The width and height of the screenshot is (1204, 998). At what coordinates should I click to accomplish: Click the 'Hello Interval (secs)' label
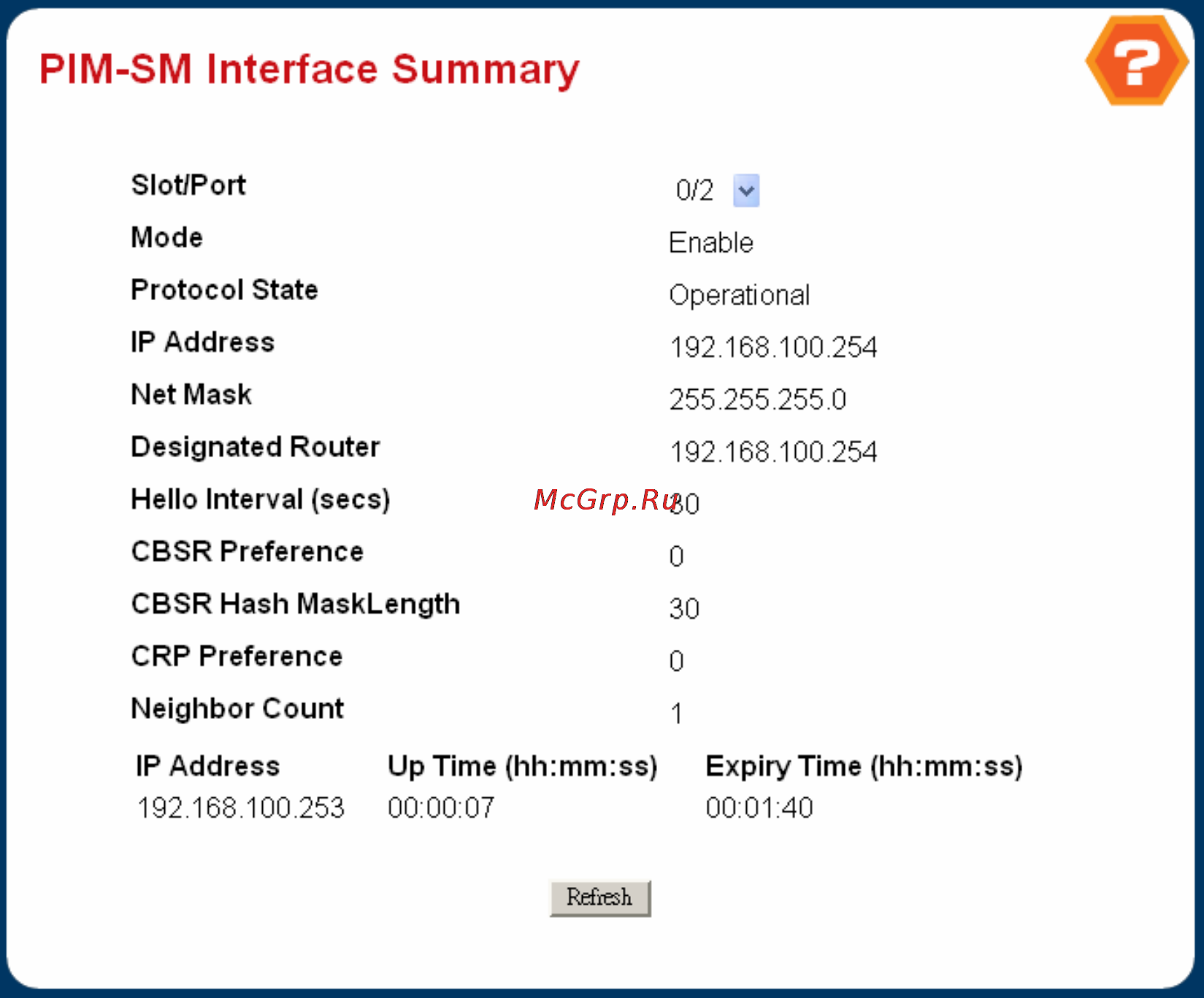click(261, 499)
